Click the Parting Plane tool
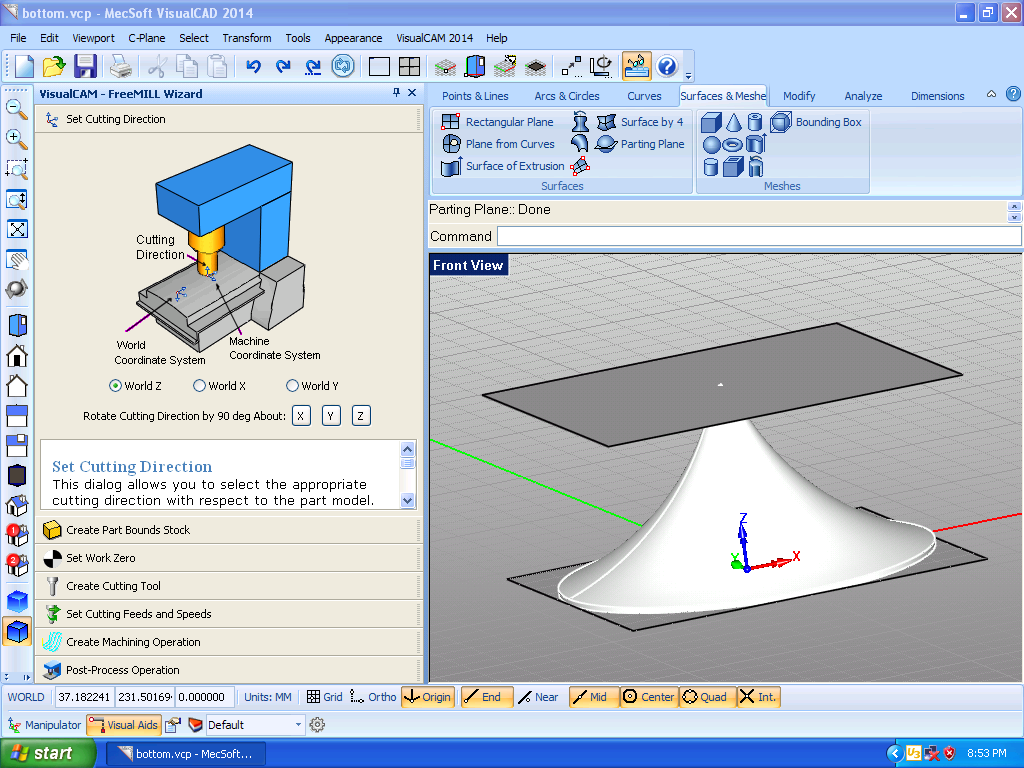 tap(640, 144)
